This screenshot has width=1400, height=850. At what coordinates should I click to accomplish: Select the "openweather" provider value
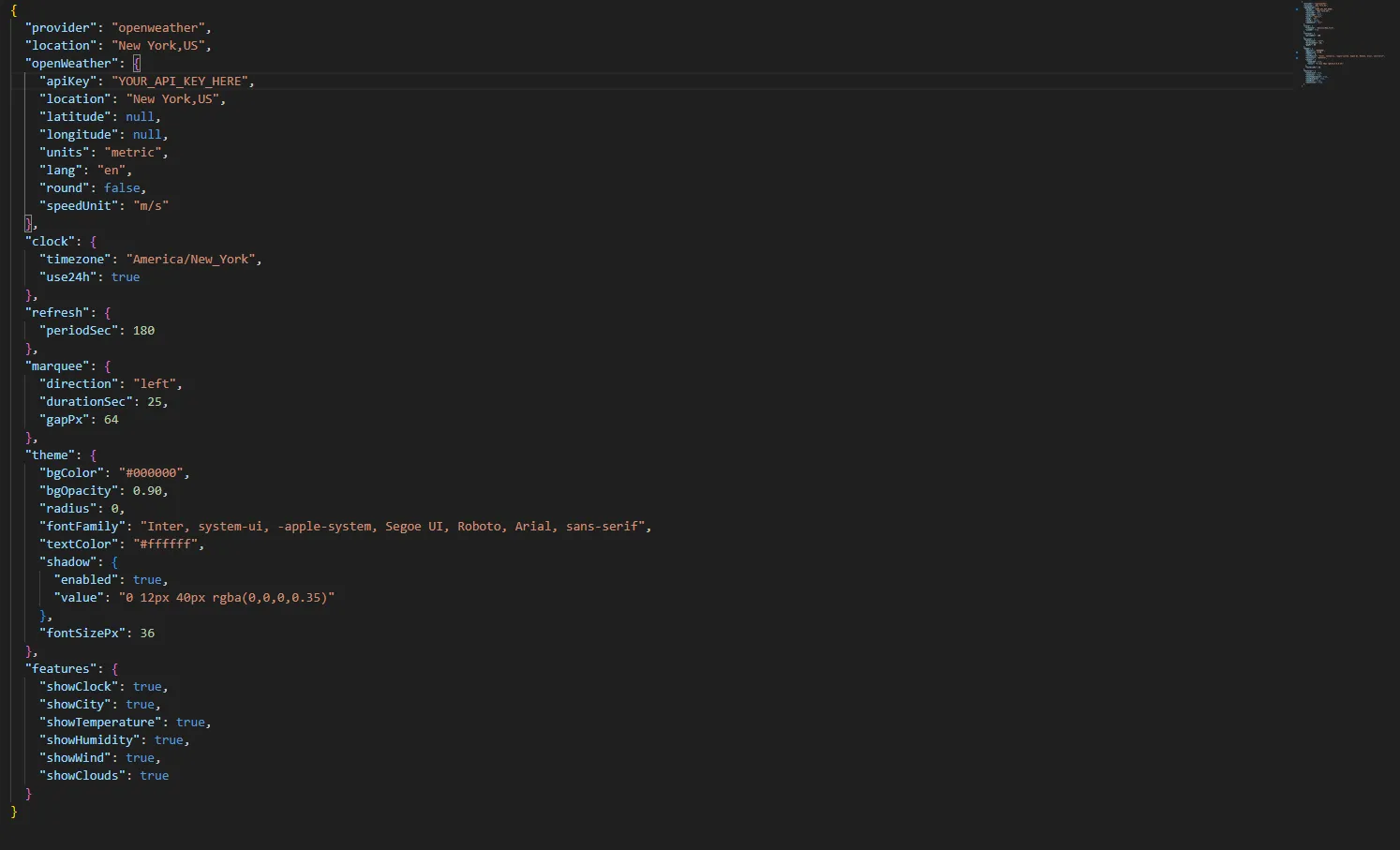(x=160, y=27)
